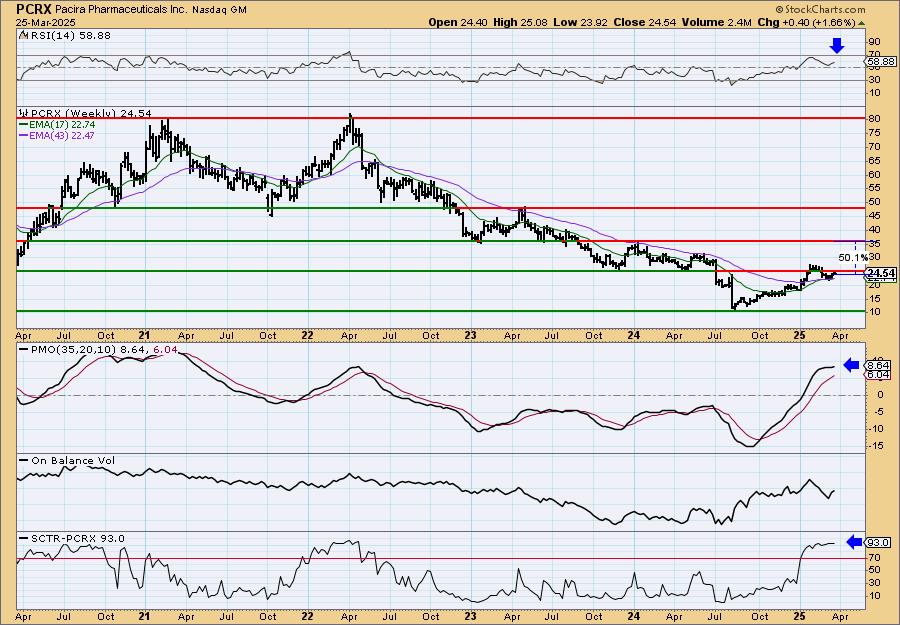Click year 24 label on the bottom time axis
The image size is (900, 625).
pos(634,616)
